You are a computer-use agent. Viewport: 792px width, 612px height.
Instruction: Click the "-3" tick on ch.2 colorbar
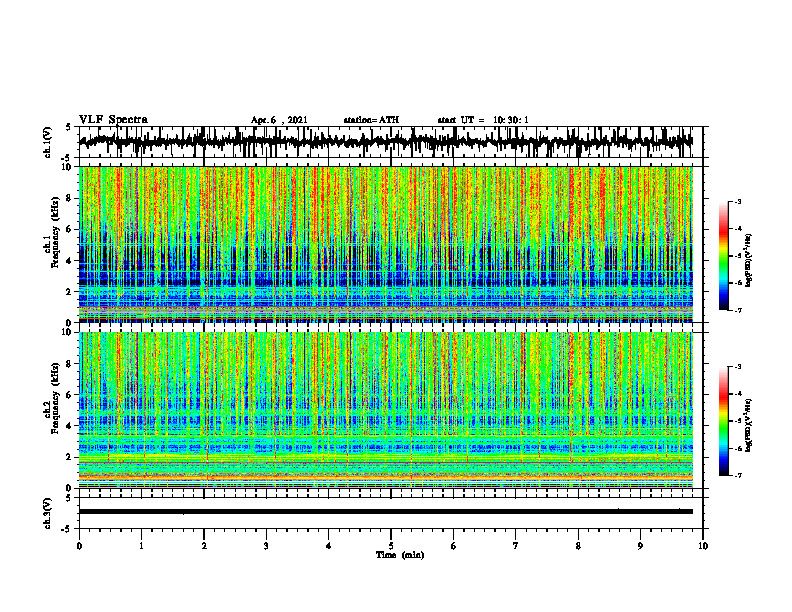point(738,367)
